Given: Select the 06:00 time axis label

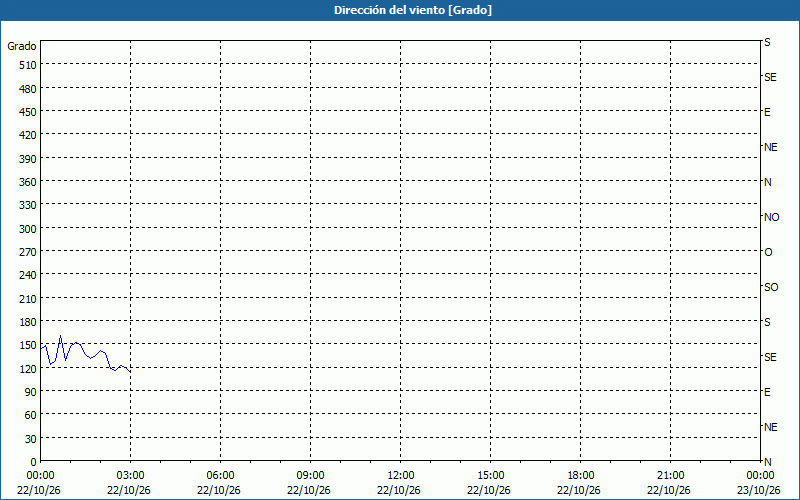Looking at the screenshot, I should (x=220, y=476).
